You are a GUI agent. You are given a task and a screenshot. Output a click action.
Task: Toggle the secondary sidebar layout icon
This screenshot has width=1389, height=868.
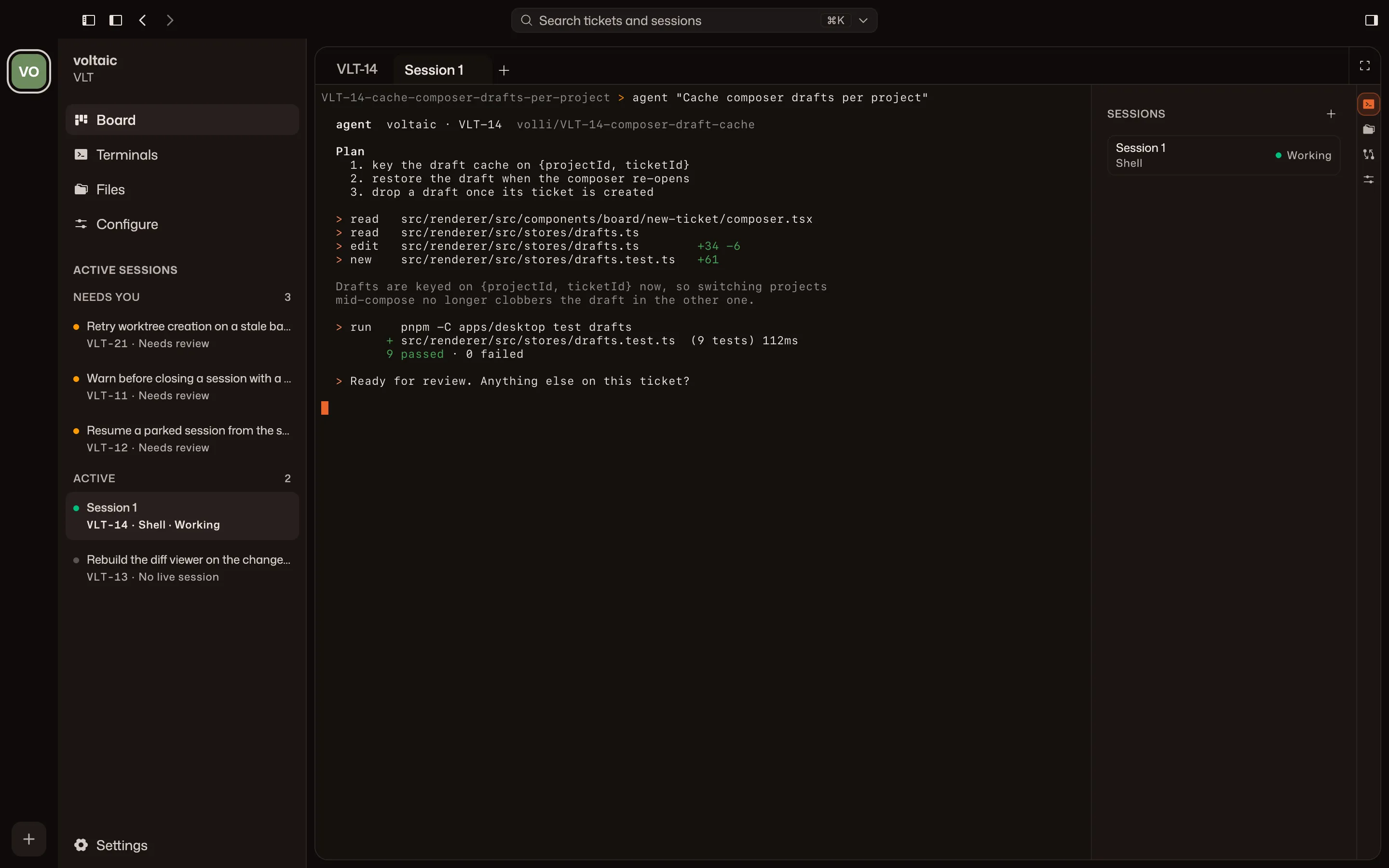click(x=115, y=20)
